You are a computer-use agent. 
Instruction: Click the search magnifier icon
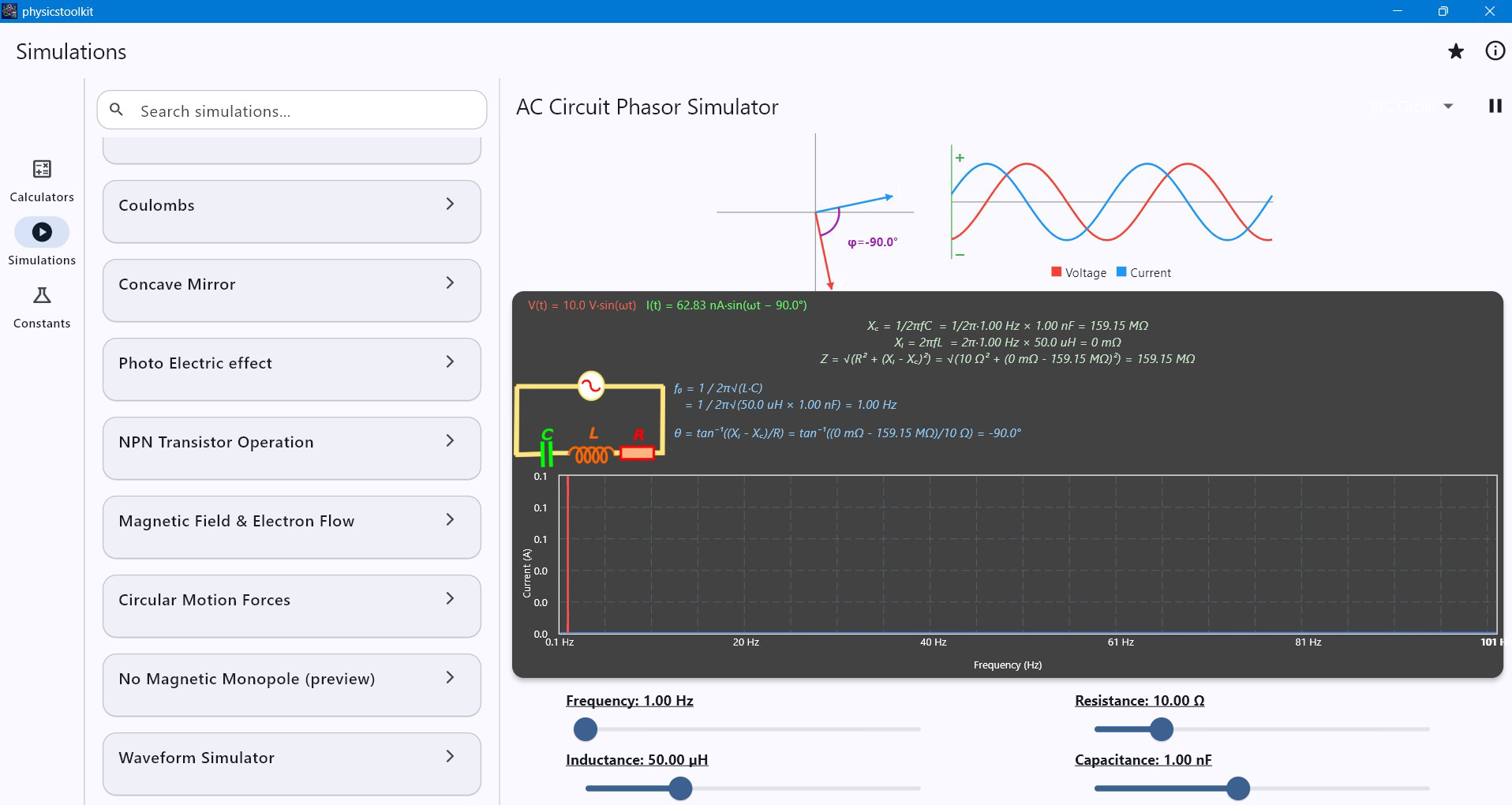coord(116,110)
